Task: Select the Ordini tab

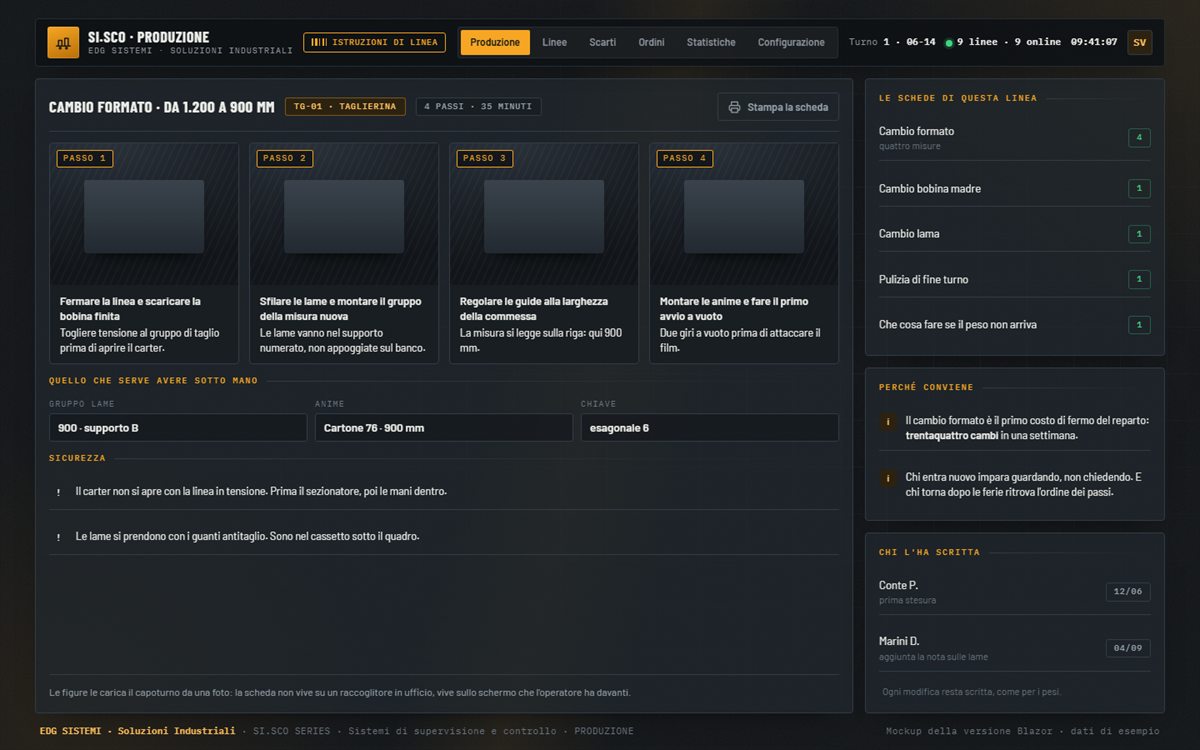Action: [x=651, y=42]
